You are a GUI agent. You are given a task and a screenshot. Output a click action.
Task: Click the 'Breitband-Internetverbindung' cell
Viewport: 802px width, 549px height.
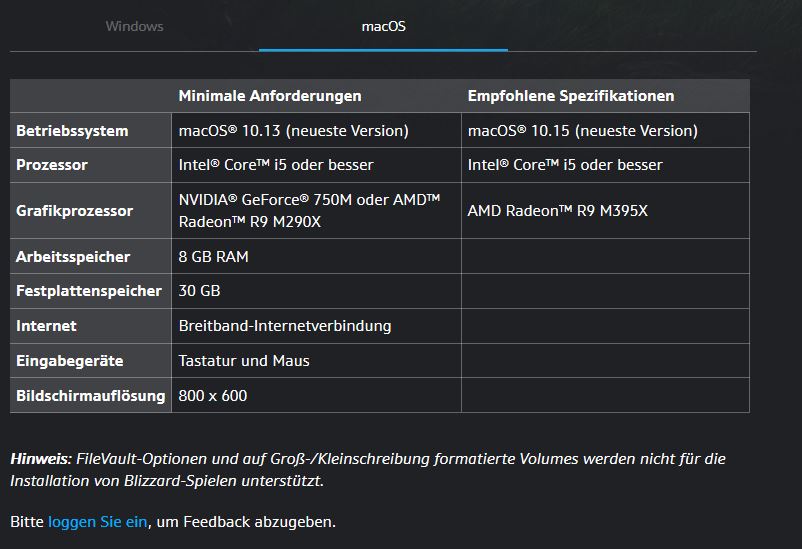[316, 326]
